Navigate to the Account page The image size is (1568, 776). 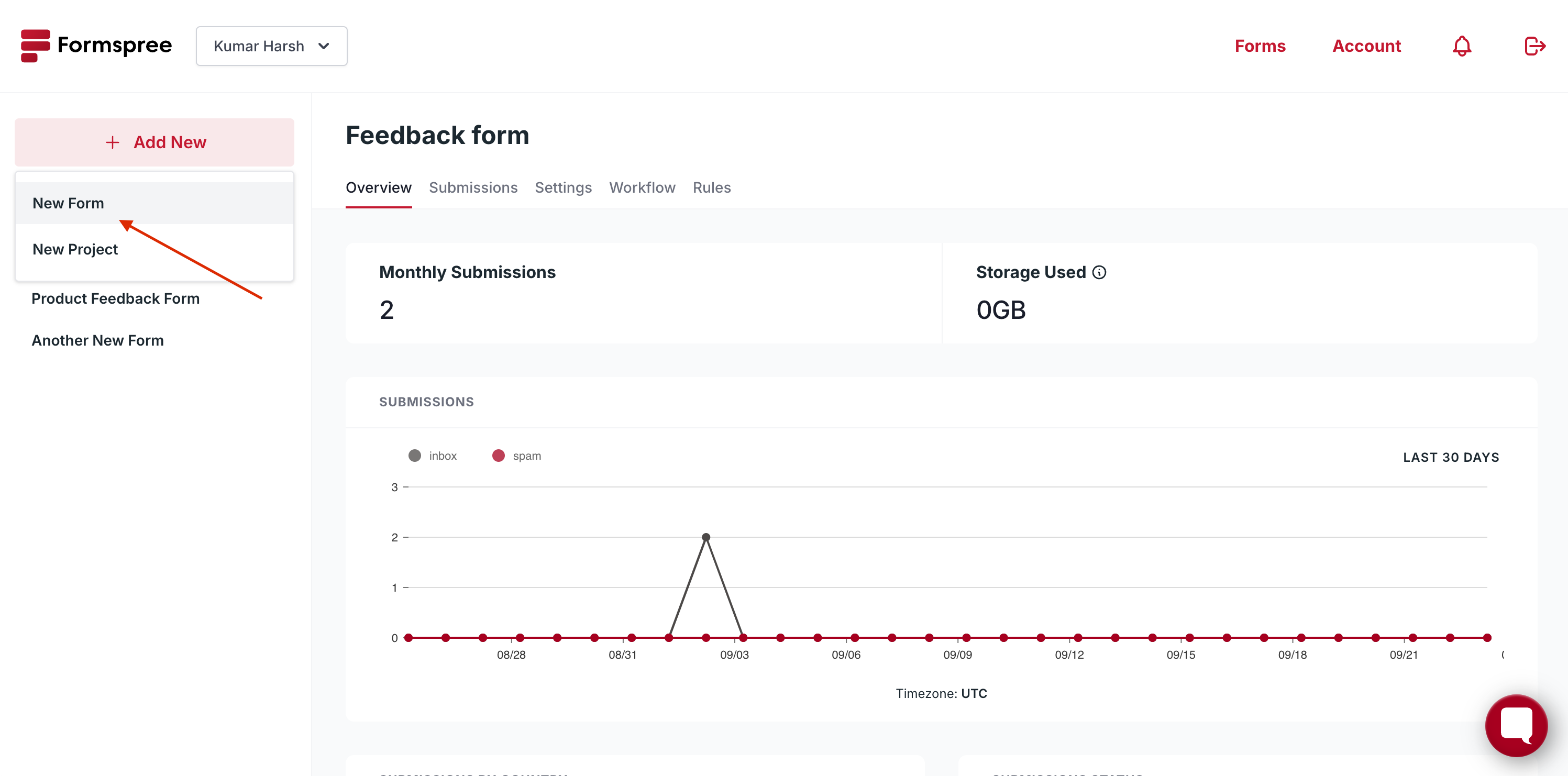tap(1366, 46)
